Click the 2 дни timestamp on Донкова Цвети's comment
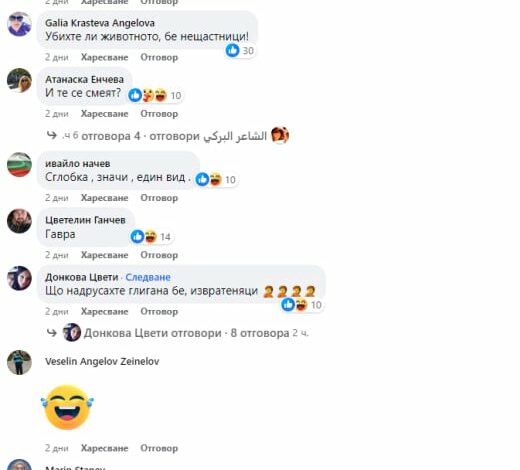The width and height of the screenshot is (520, 470). pos(57,311)
